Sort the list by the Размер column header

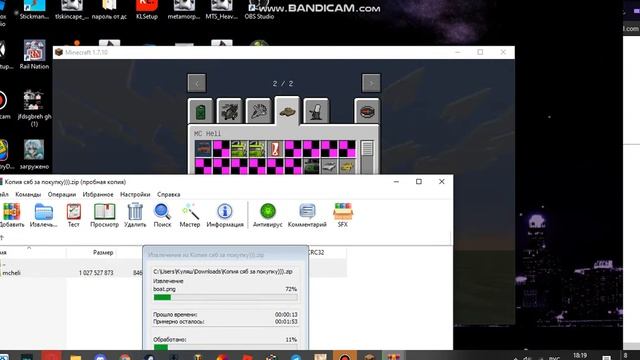(103, 253)
